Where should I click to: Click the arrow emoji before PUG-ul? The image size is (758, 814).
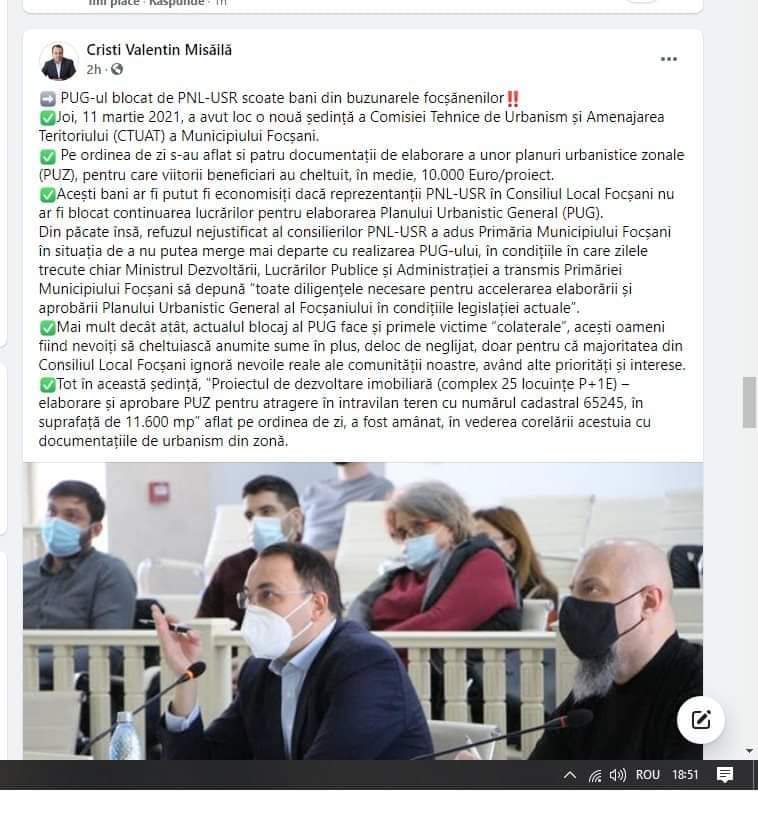[47, 99]
